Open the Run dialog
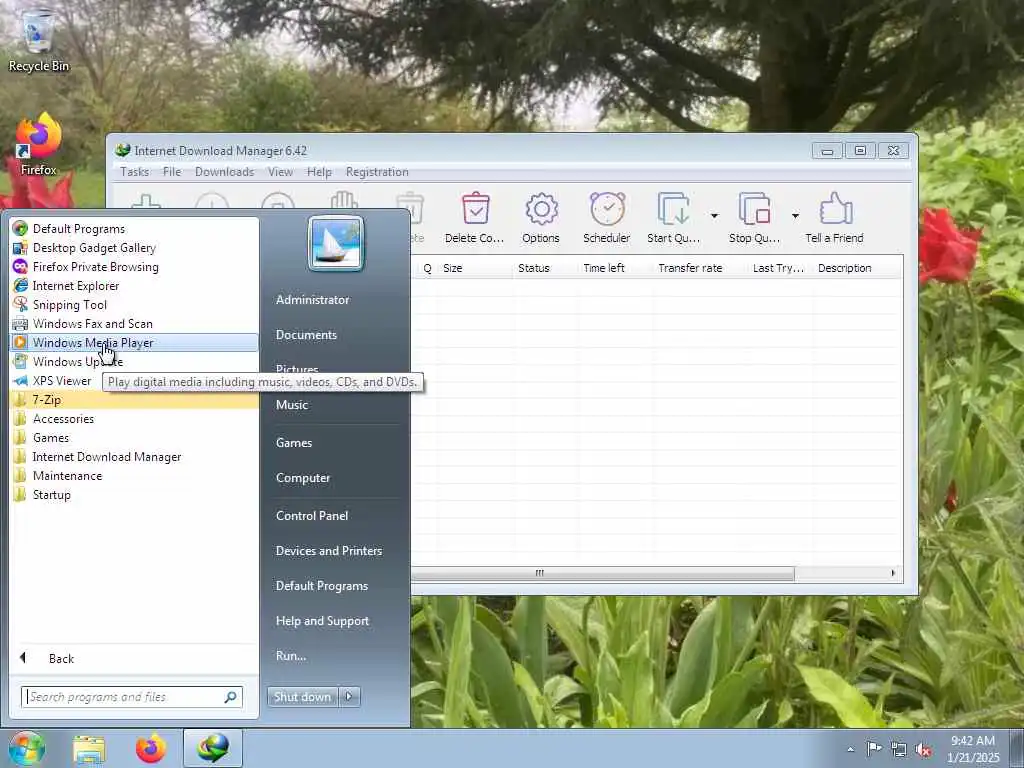 [x=291, y=656]
